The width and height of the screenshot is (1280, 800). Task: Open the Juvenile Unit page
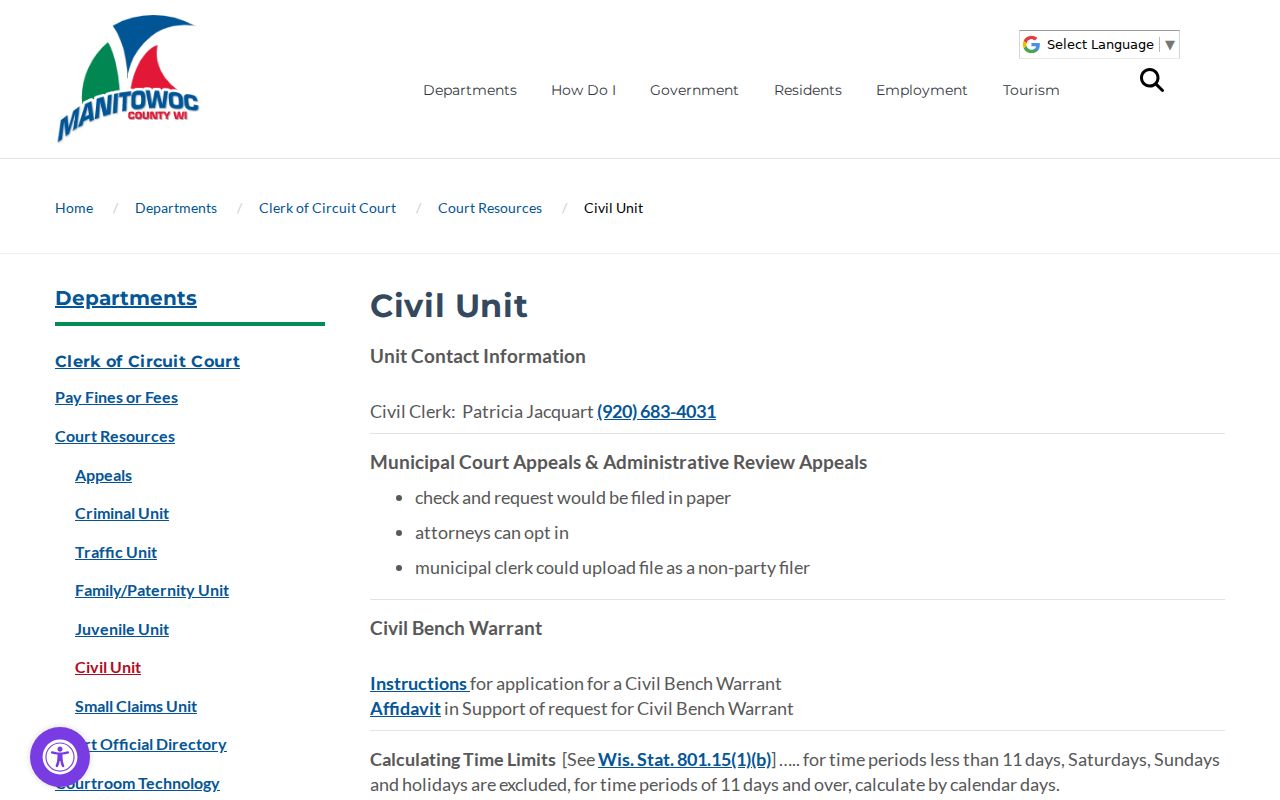tap(122, 630)
